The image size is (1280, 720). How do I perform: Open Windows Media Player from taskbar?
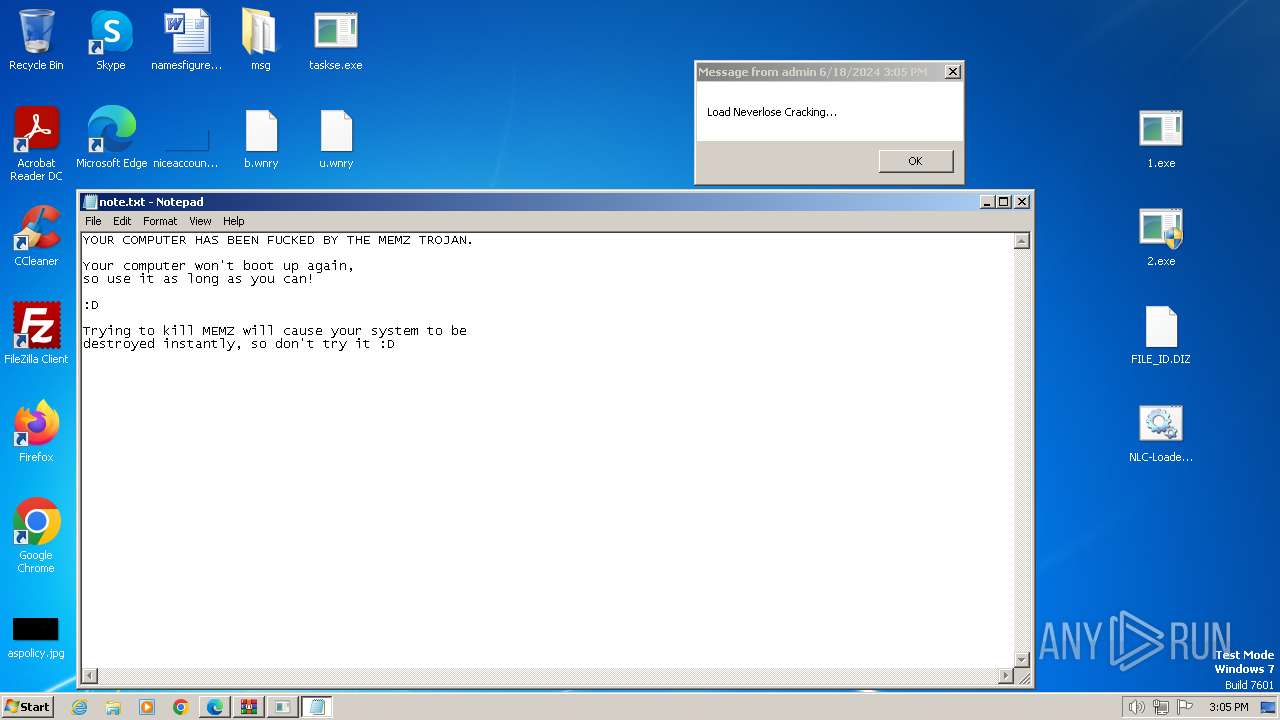tap(147, 707)
